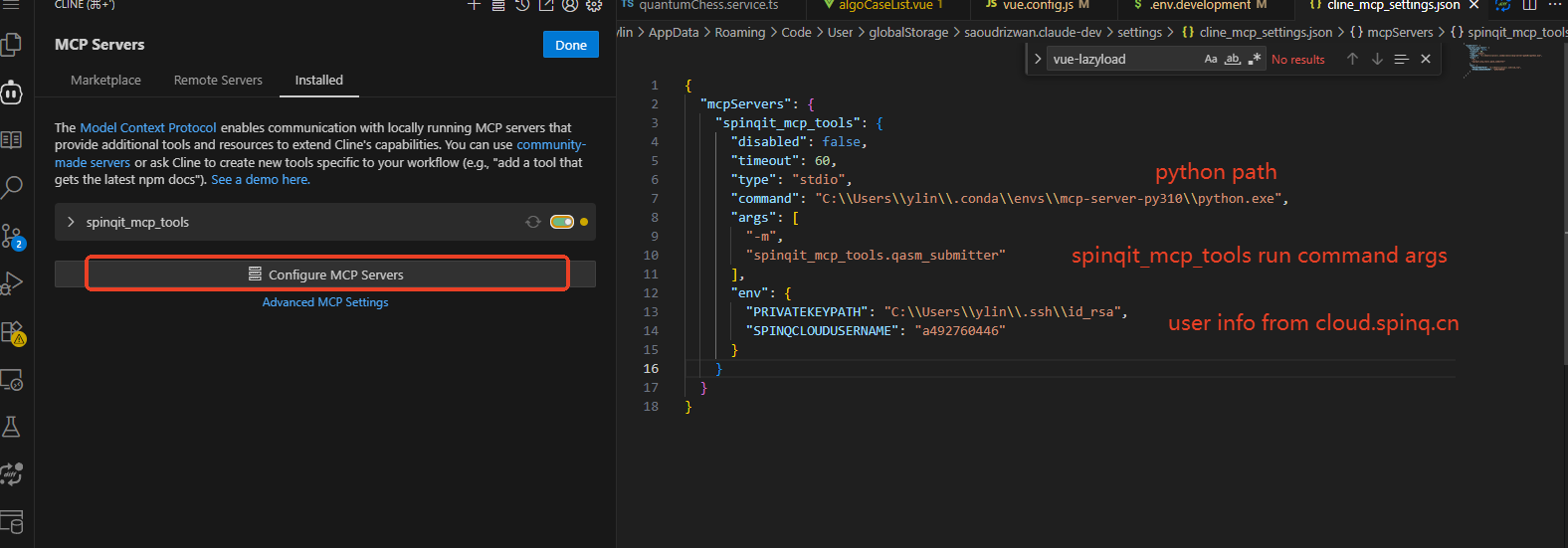Click the Cline history clock icon

click(521, 6)
